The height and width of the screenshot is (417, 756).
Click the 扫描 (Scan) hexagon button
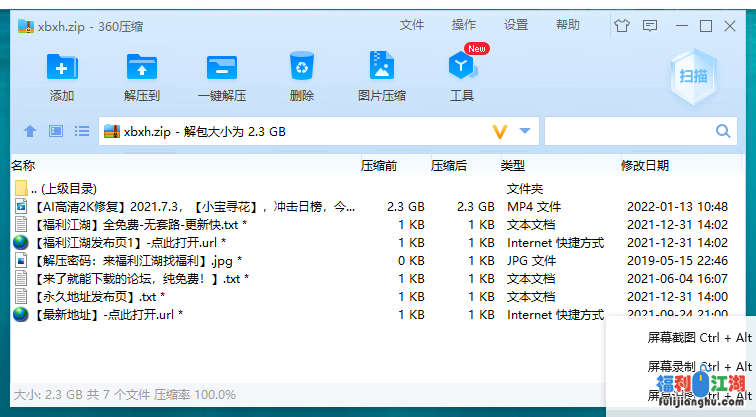pos(693,76)
